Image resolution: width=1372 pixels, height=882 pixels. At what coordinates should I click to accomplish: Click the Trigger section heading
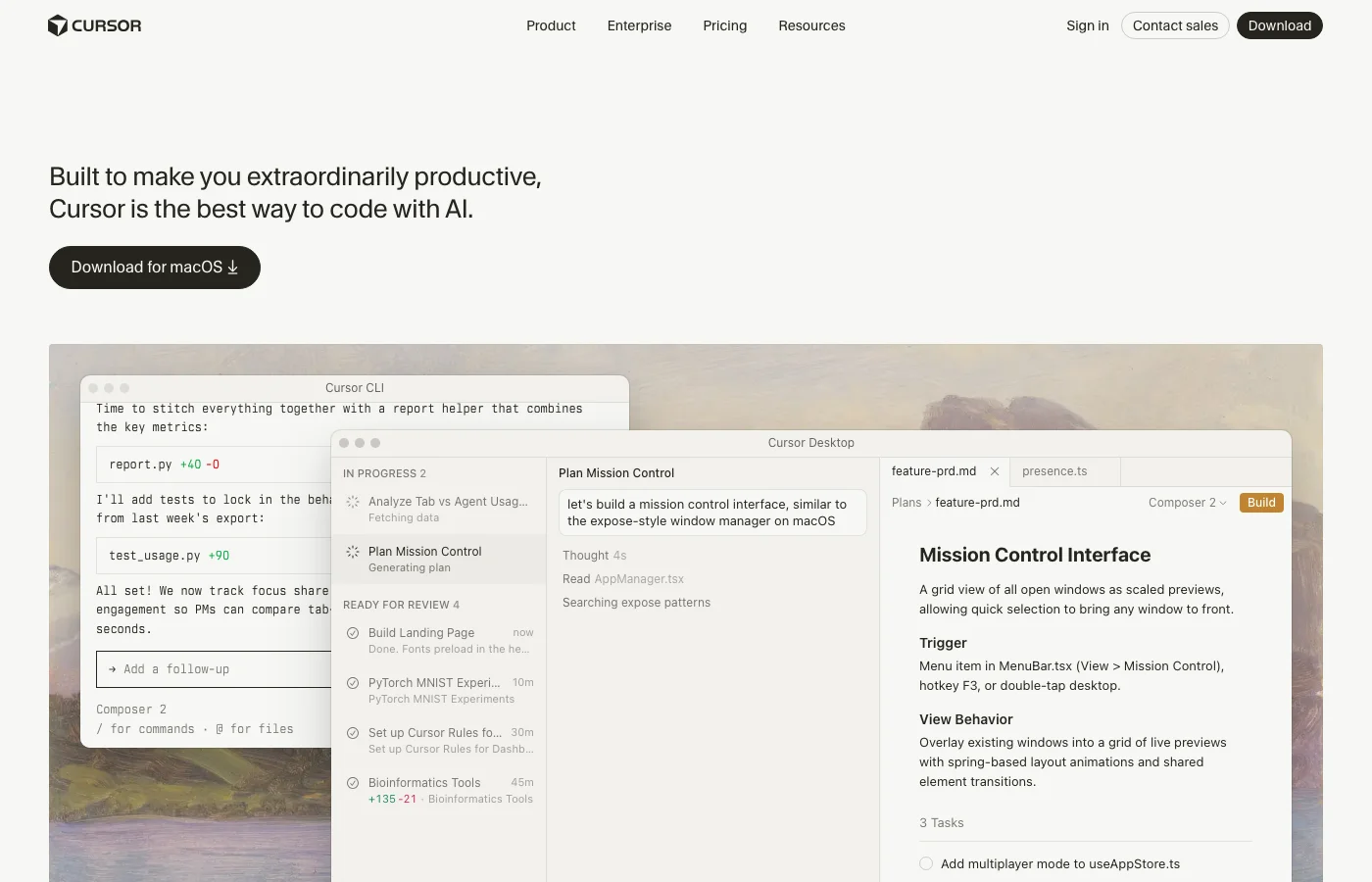(x=943, y=643)
